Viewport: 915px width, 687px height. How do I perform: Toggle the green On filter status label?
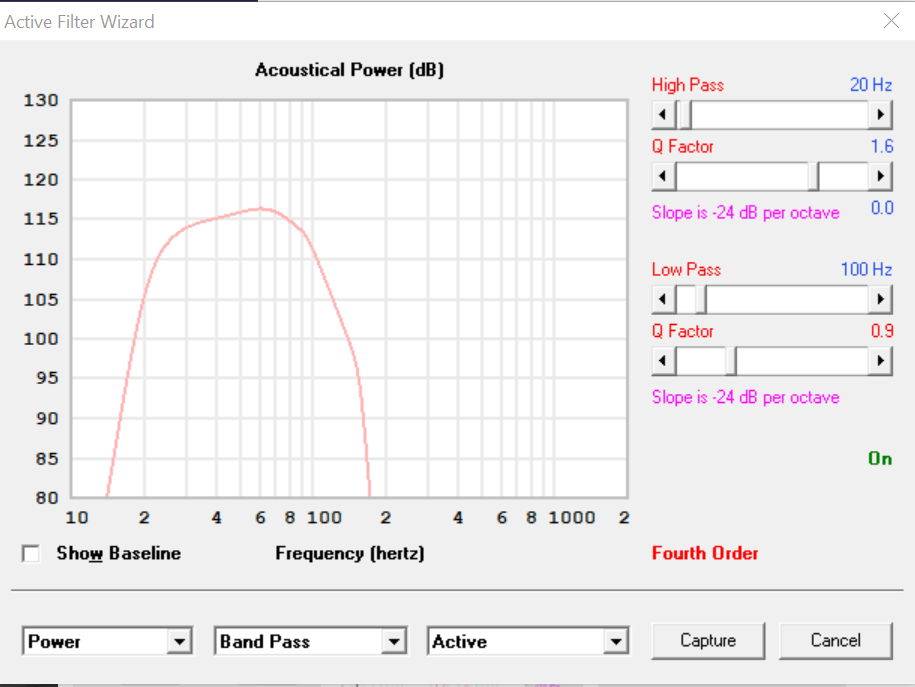click(880, 459)
